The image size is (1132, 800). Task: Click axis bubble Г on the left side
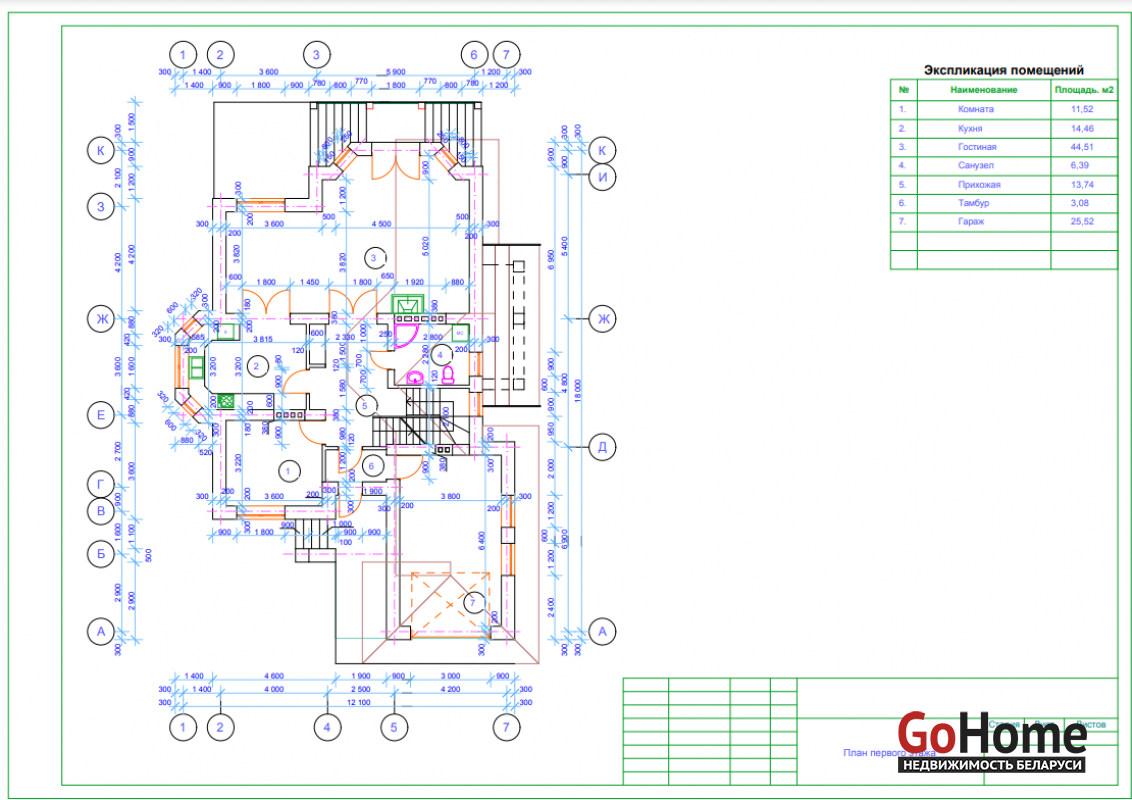(100, 484)
